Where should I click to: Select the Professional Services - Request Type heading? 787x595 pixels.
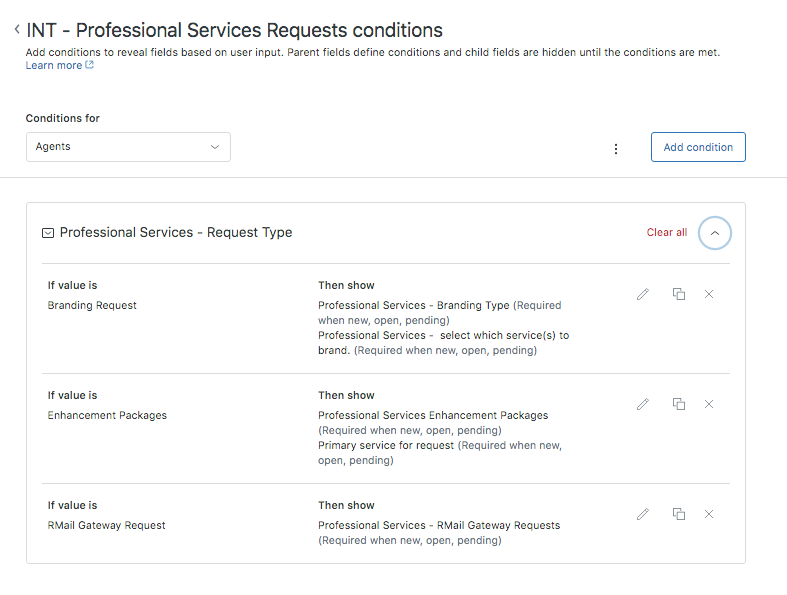176,233
